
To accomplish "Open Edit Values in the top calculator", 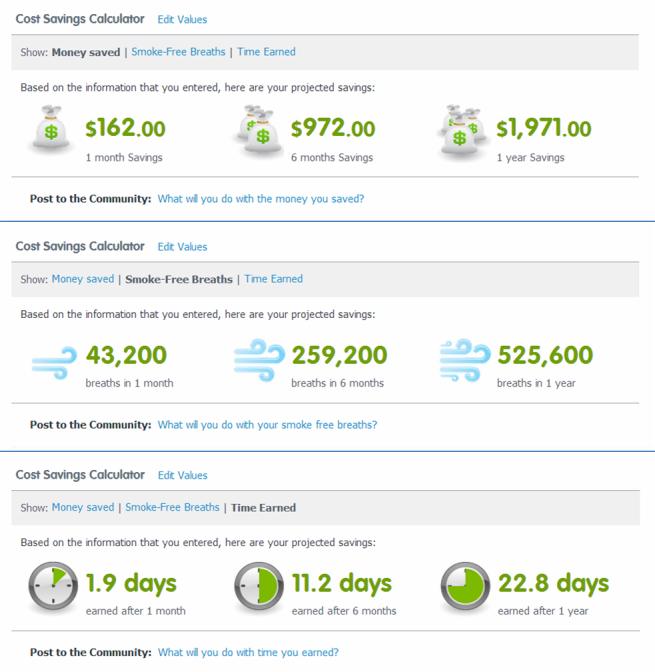I will click(x=182, y=20).
